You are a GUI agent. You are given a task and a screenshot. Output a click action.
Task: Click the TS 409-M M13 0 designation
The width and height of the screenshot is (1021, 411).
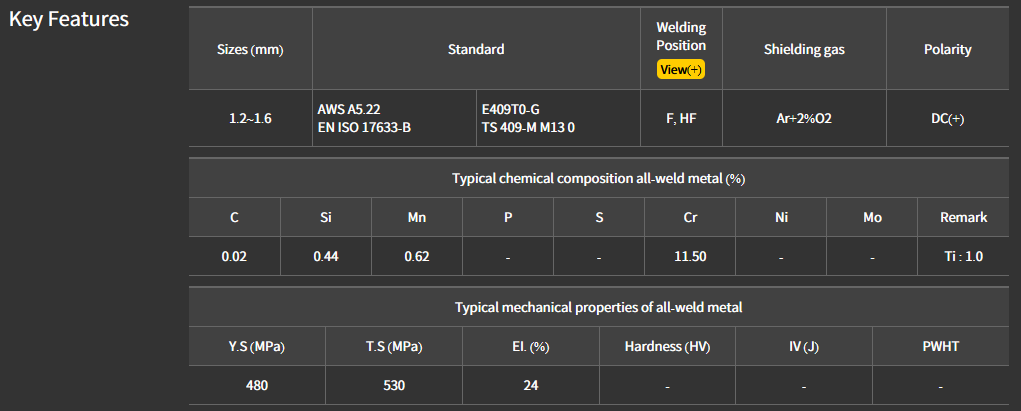coord(528,127)
